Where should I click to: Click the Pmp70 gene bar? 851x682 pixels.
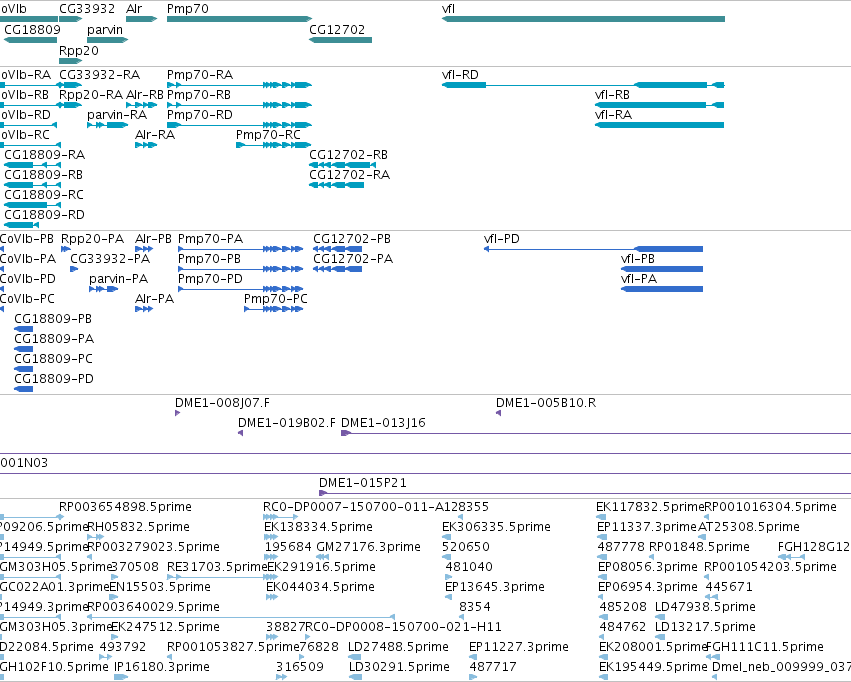239,19
